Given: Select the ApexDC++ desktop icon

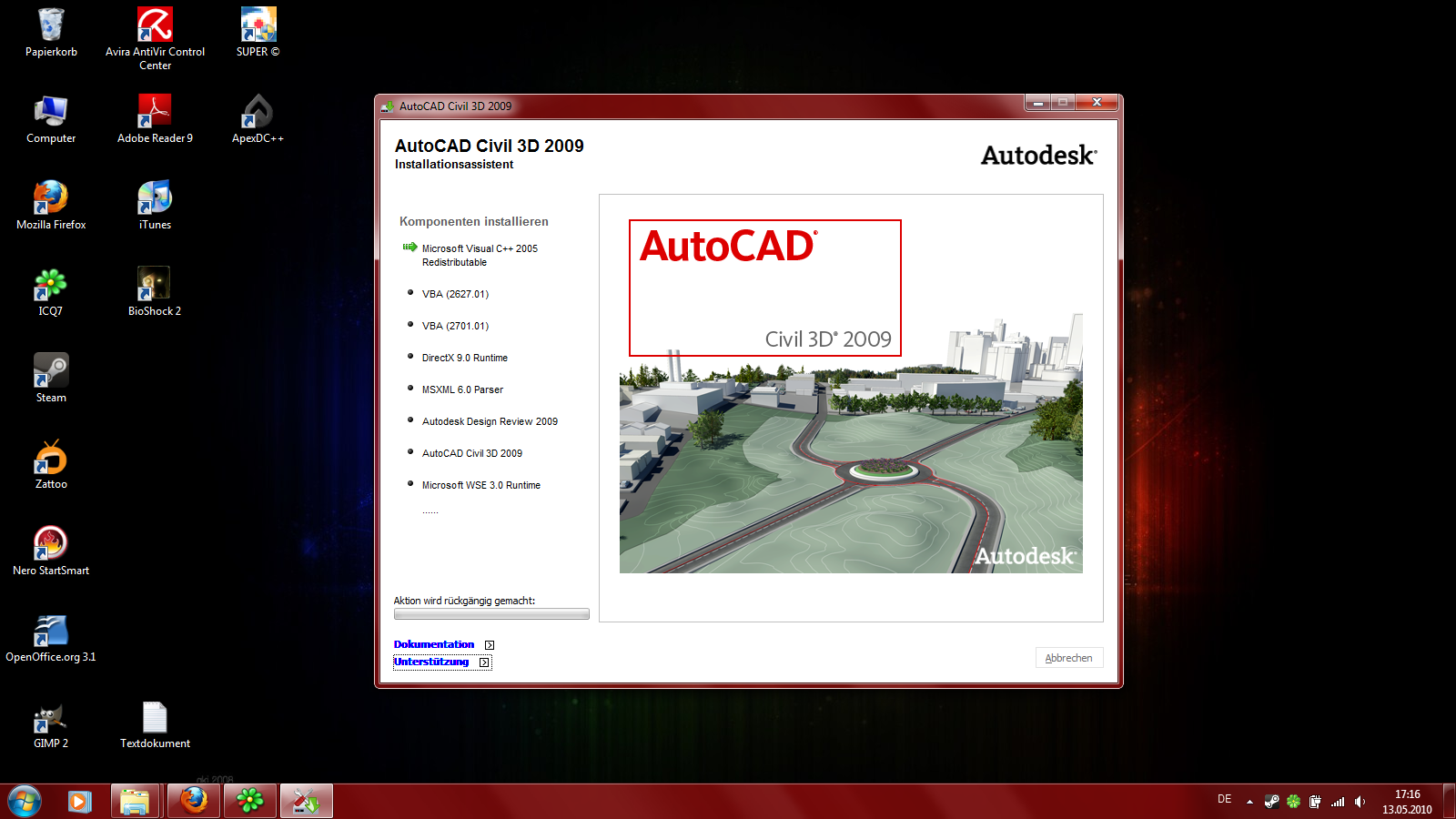Looking at the screenshot, I should (x=258, y=119).
